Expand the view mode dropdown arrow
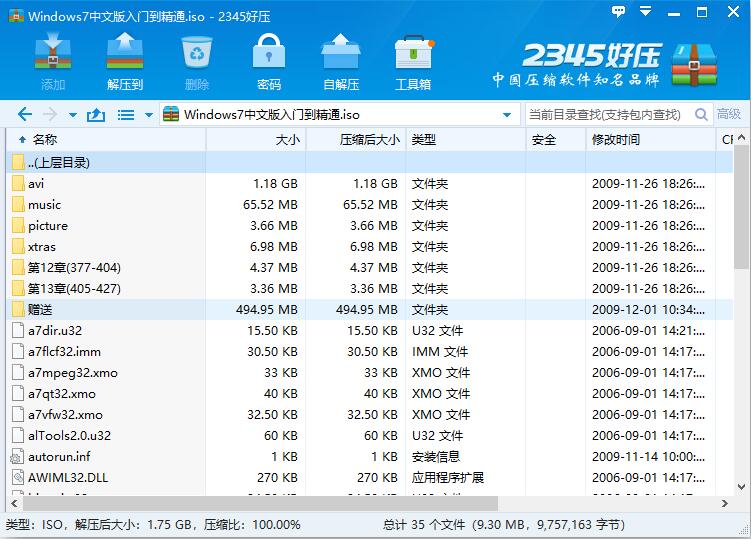The width and height of the screenshot is (751, 539). click(148, 115)
